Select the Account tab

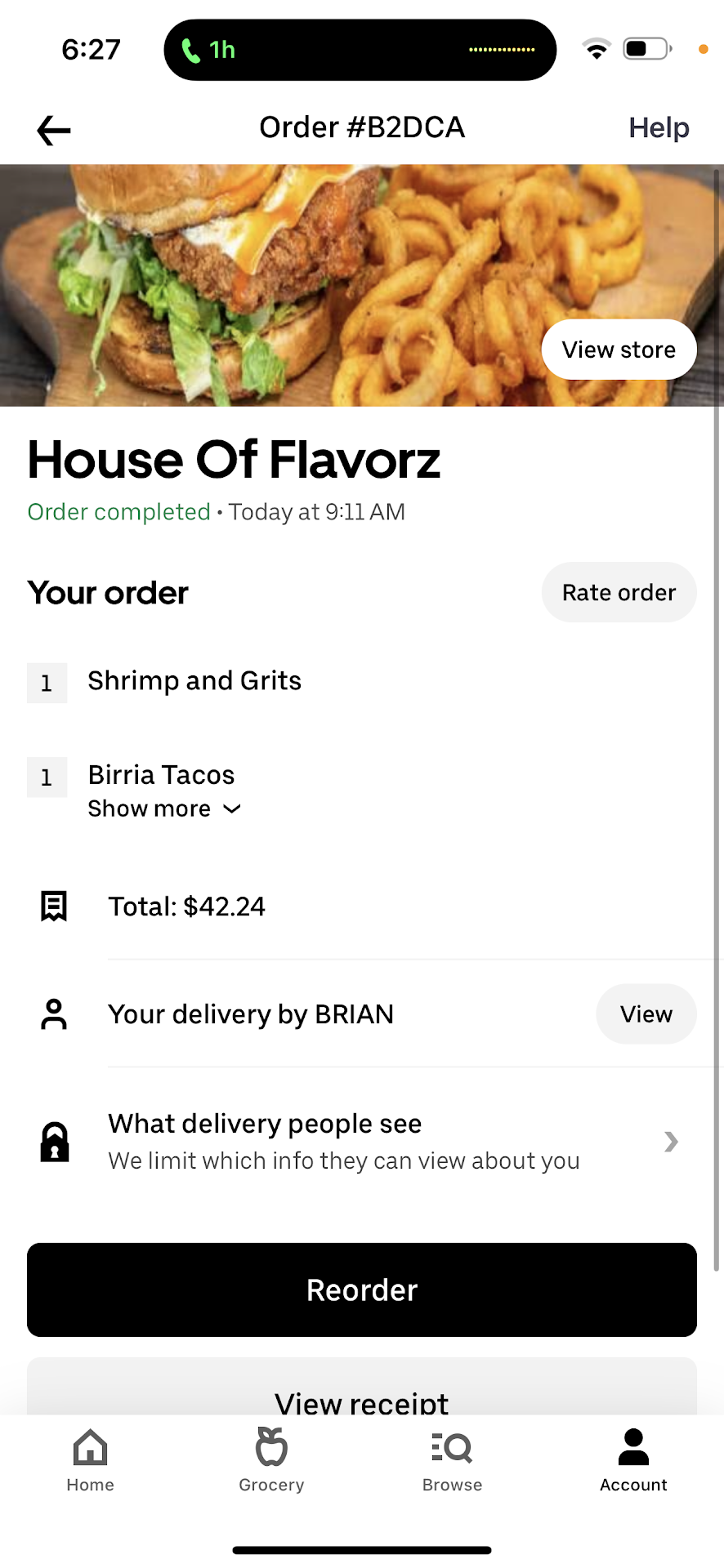(x=633, y=1460)
